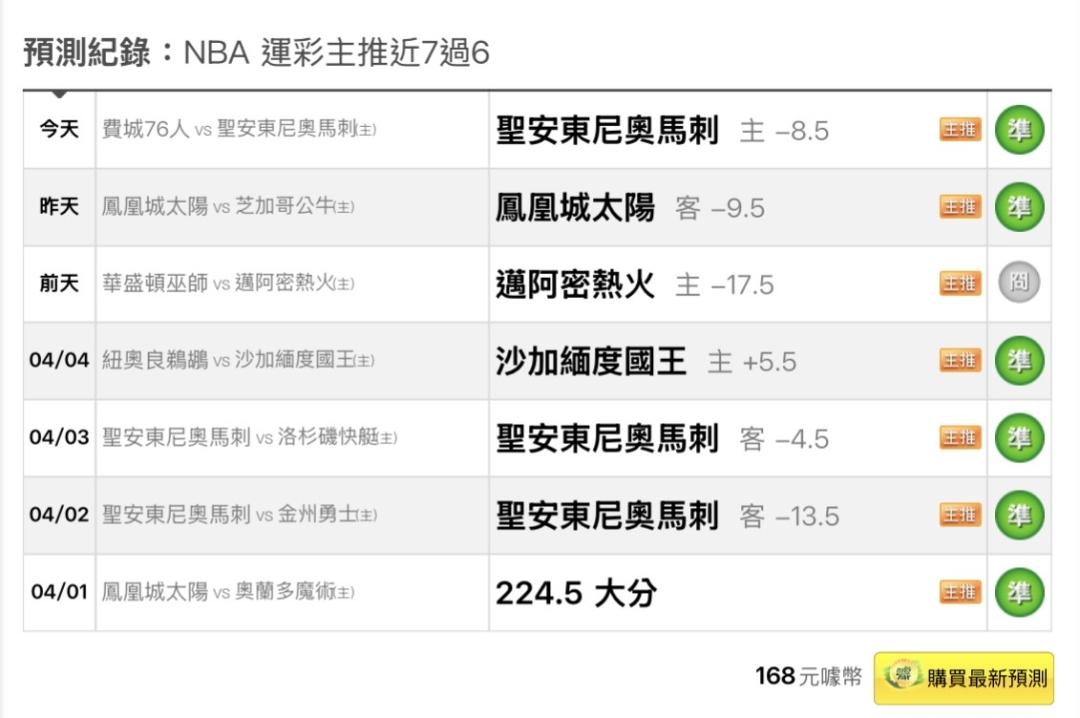This screenshot has height=718, width=1080.
Task: Open the 華盛頓巫師 vs 邁阿密熱火 matchup
Action: click(x=228, y=284)
